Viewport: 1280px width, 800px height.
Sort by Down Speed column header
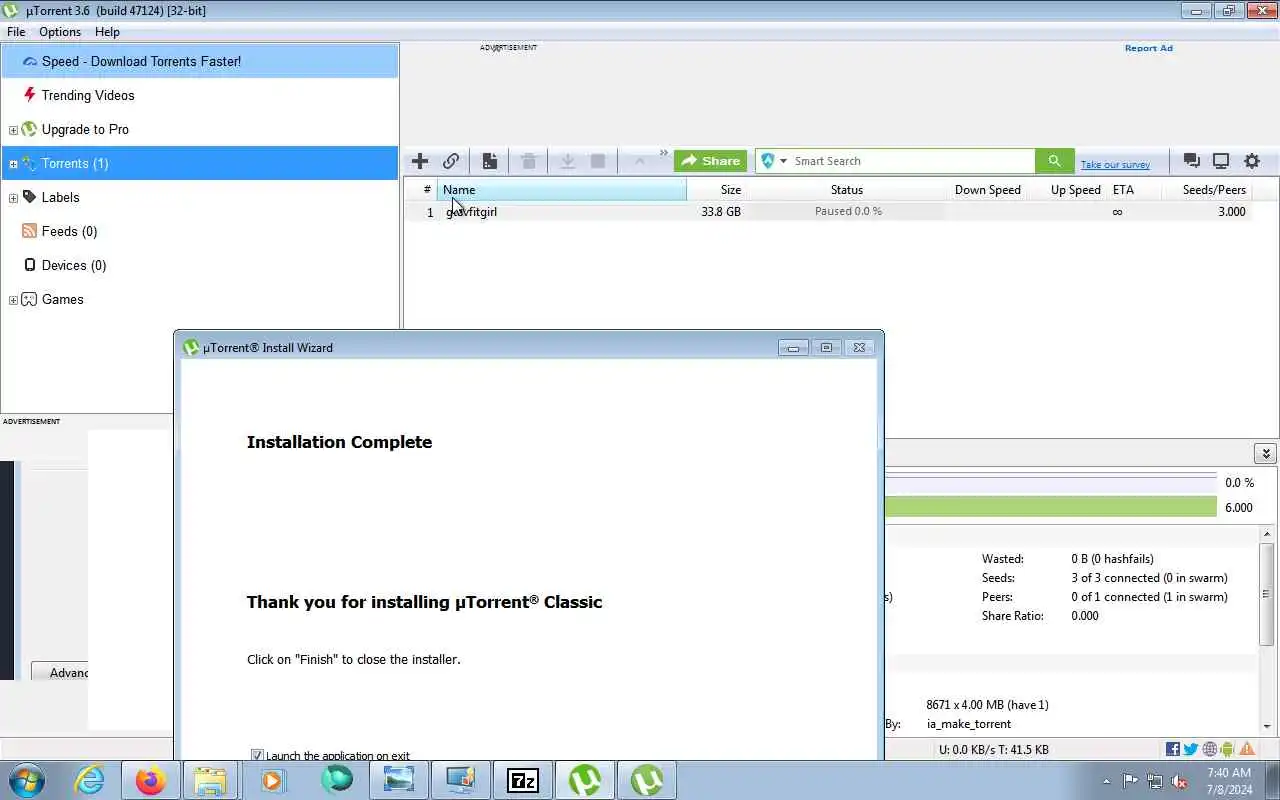[987, 190]
